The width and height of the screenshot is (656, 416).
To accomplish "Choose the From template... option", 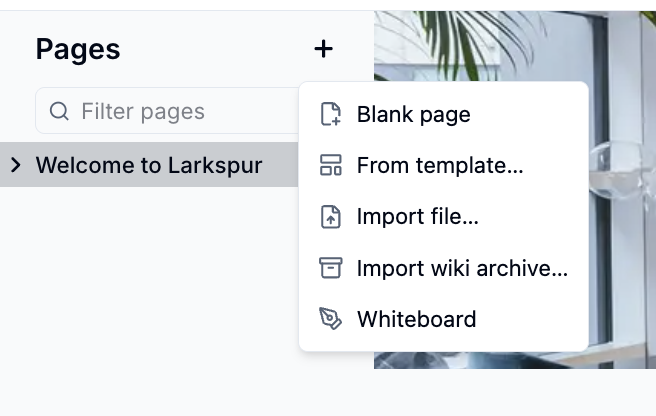I will pos(443,165).
